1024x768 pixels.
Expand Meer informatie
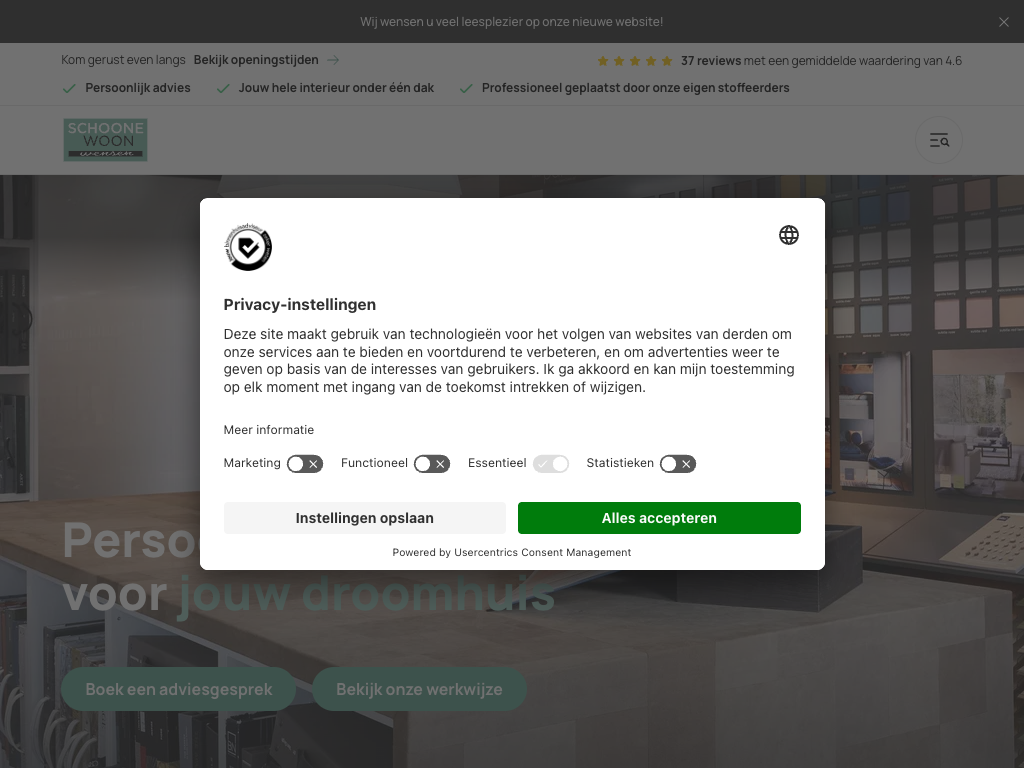point(269,430)
